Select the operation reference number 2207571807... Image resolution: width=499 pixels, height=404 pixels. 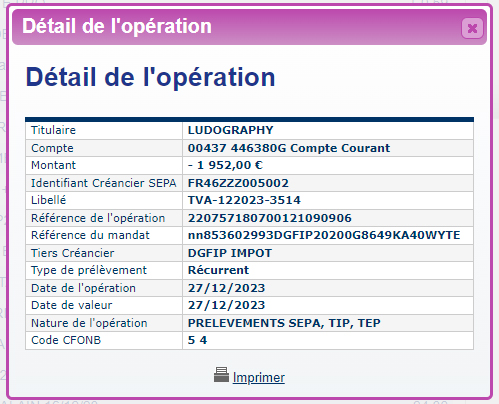(270, 218)
